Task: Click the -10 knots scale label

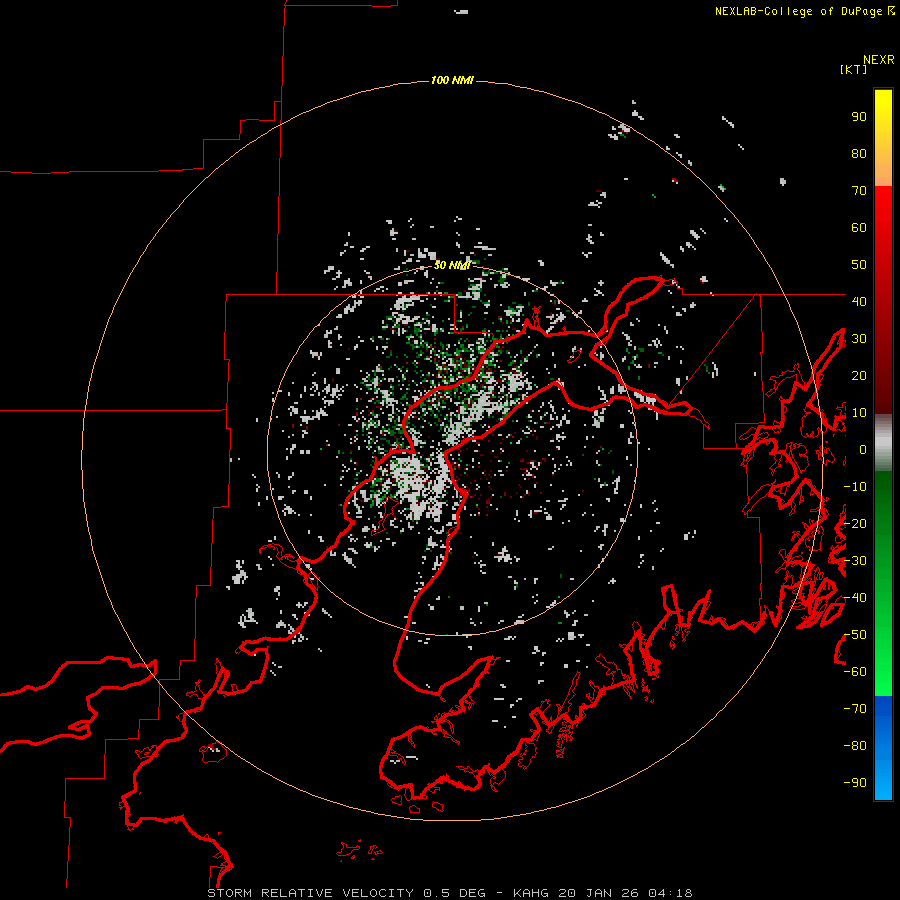Action: pos(855,487)
